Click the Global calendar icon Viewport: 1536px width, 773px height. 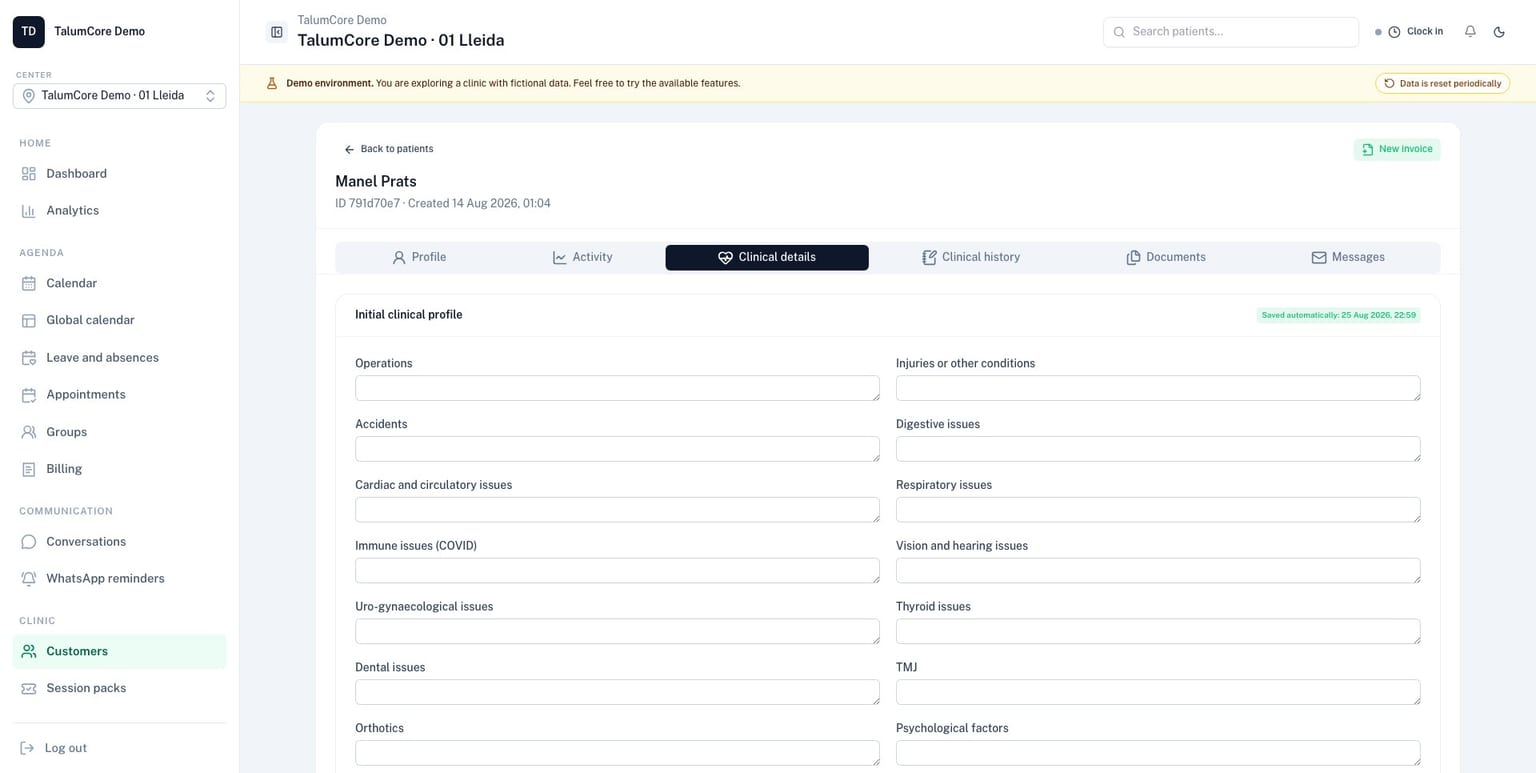[29, 321]
